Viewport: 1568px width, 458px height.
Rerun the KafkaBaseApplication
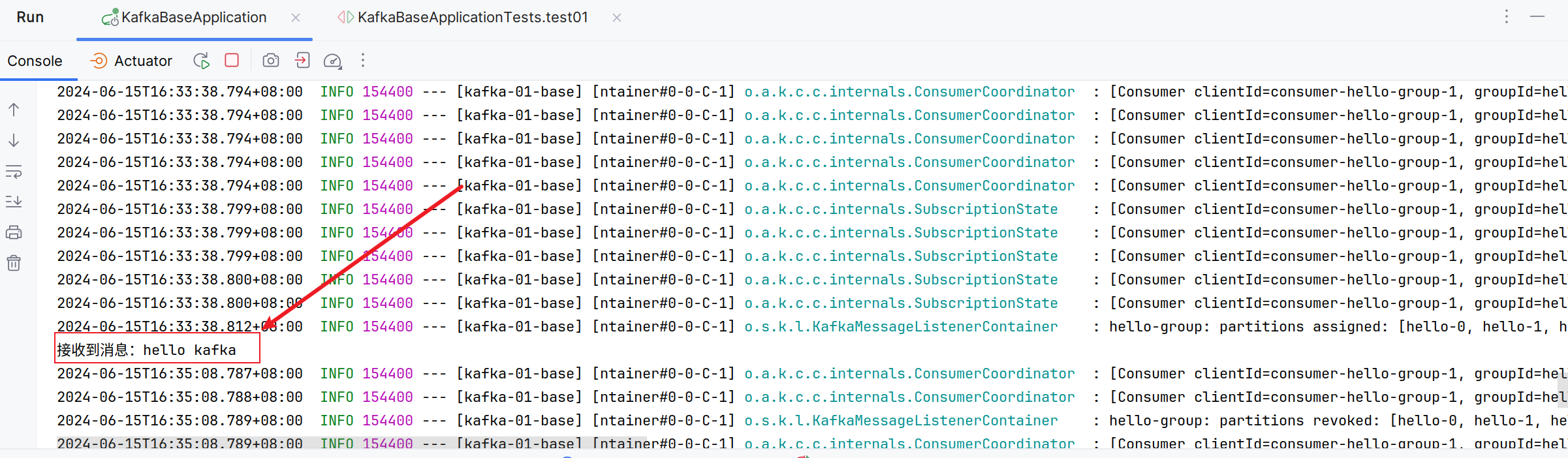tap(201, 61)
